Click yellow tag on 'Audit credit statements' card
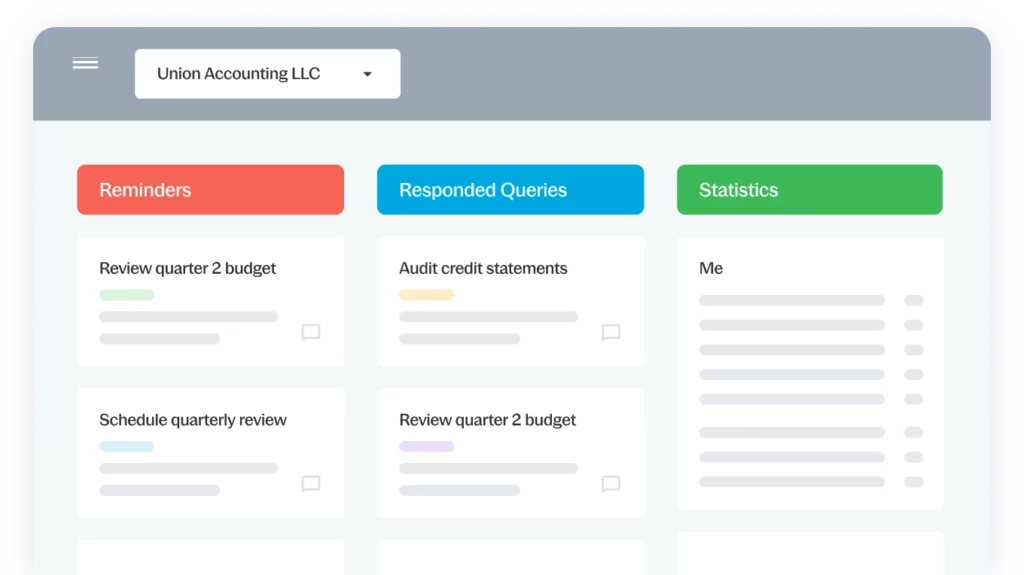This screenshot has width=1024, height=575. 426,295
